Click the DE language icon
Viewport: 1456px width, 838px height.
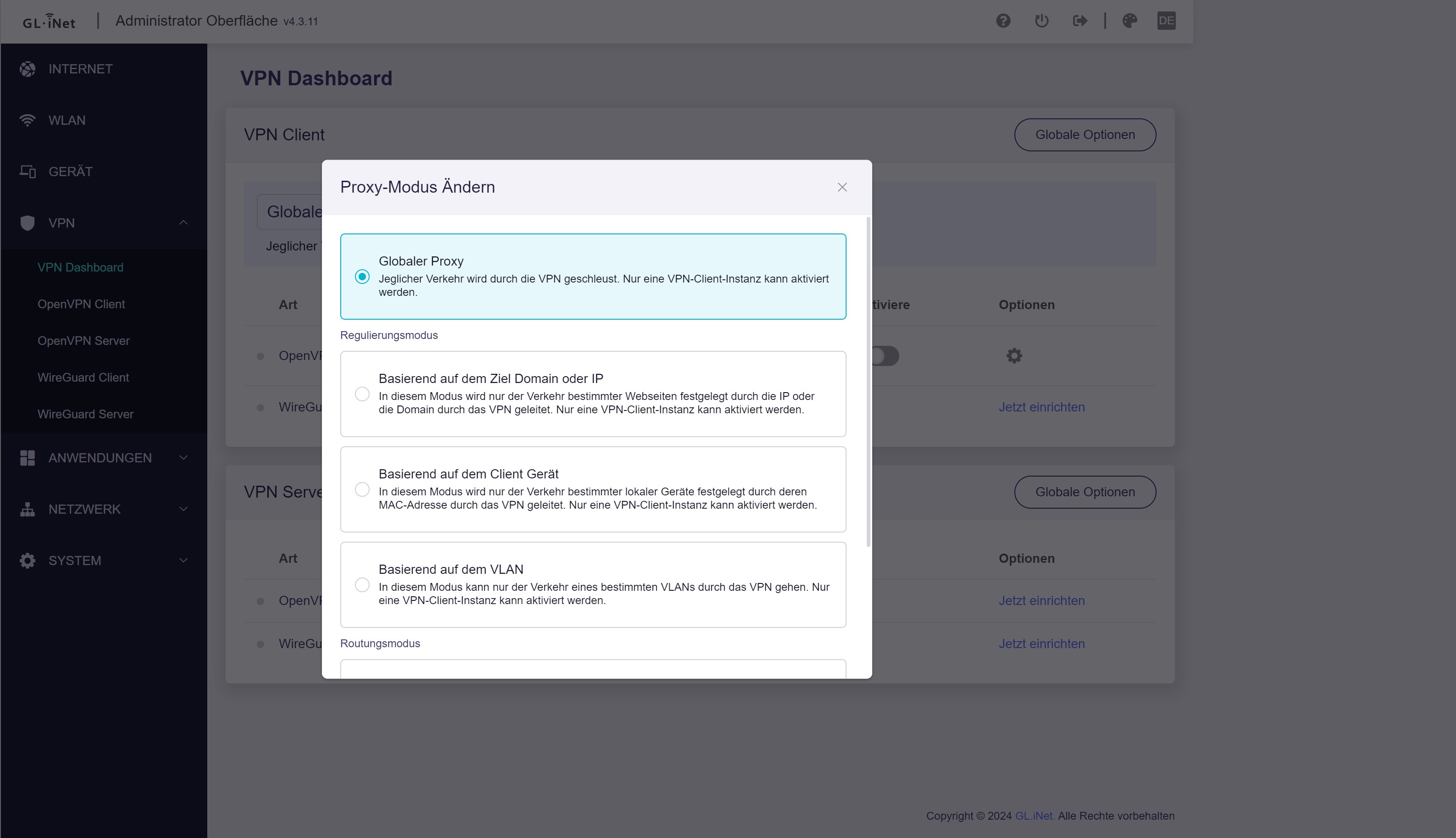point(1166,21)
